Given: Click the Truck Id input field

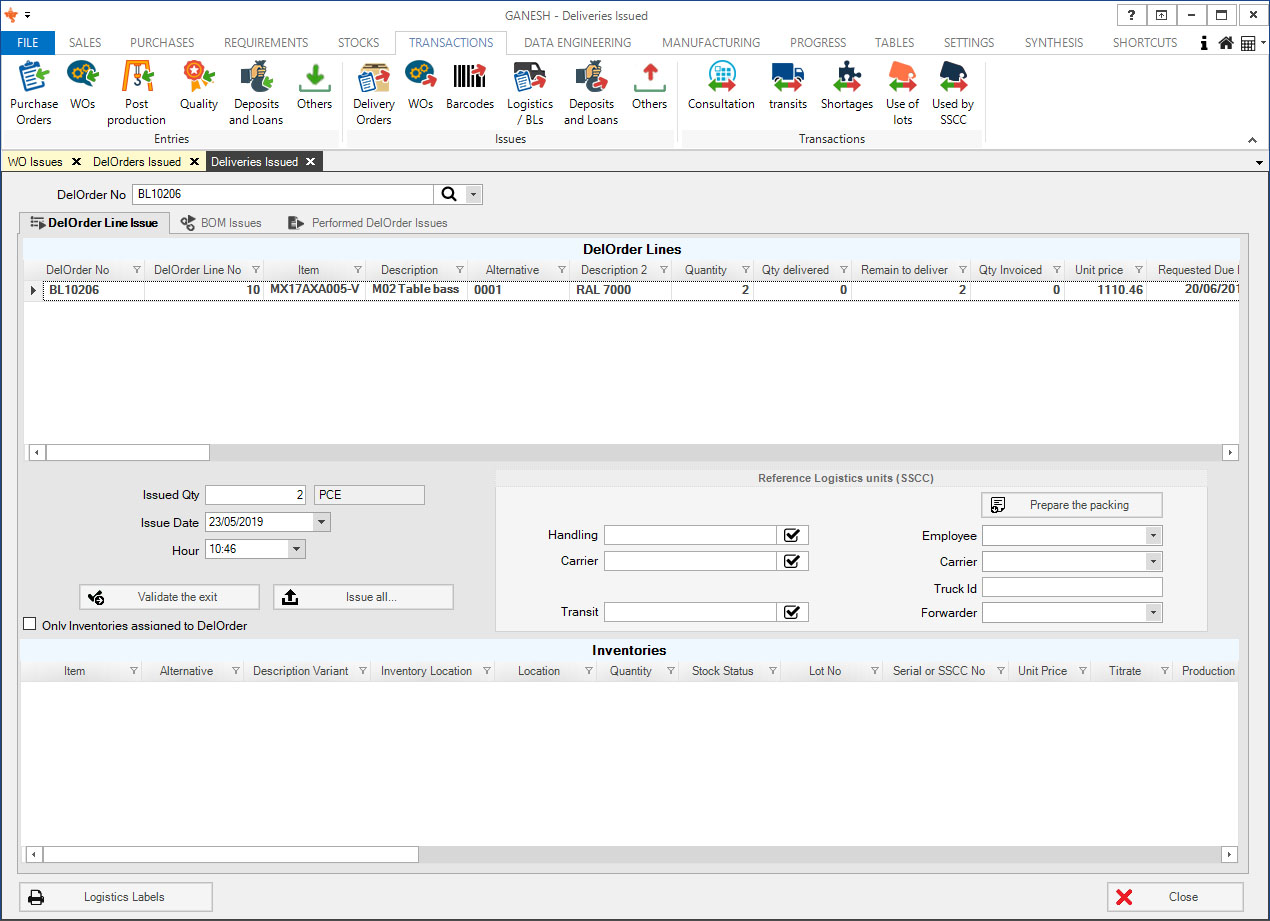Looking at the screenshot, I should tap(1072, 588).
